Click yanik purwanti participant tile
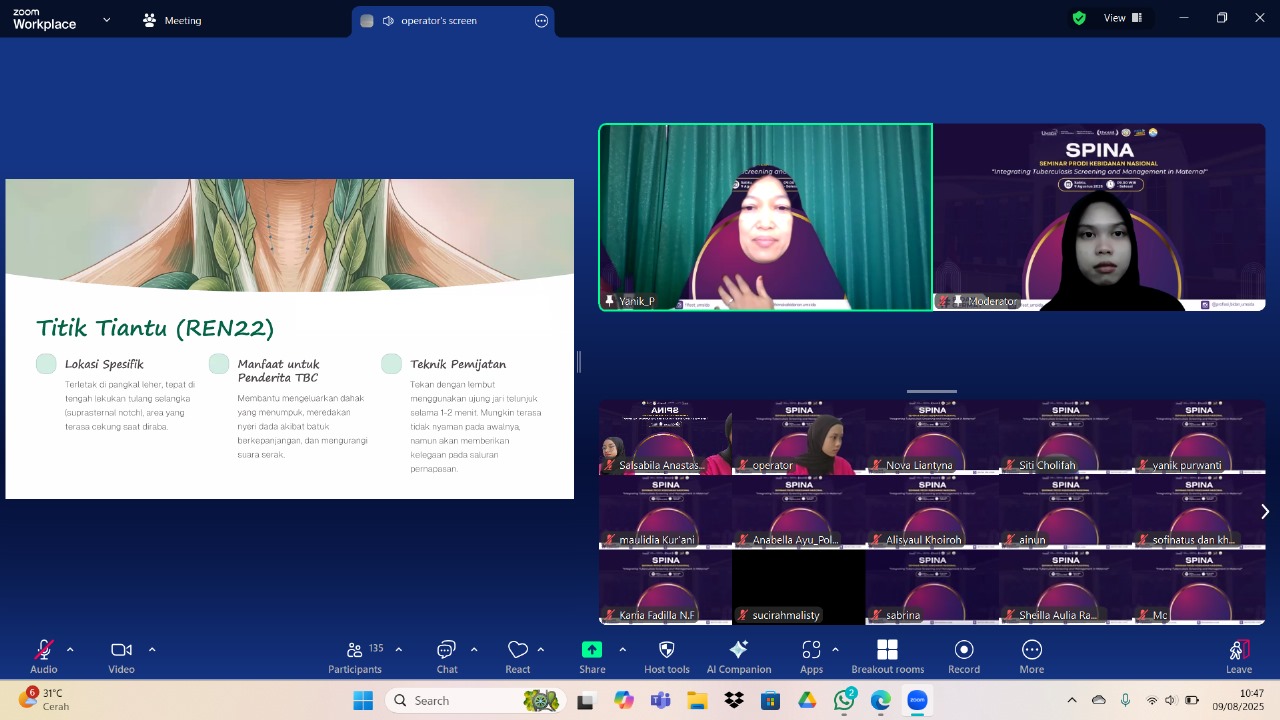Viewport: 1280px width, 720px height. (x=1199, y=437)
